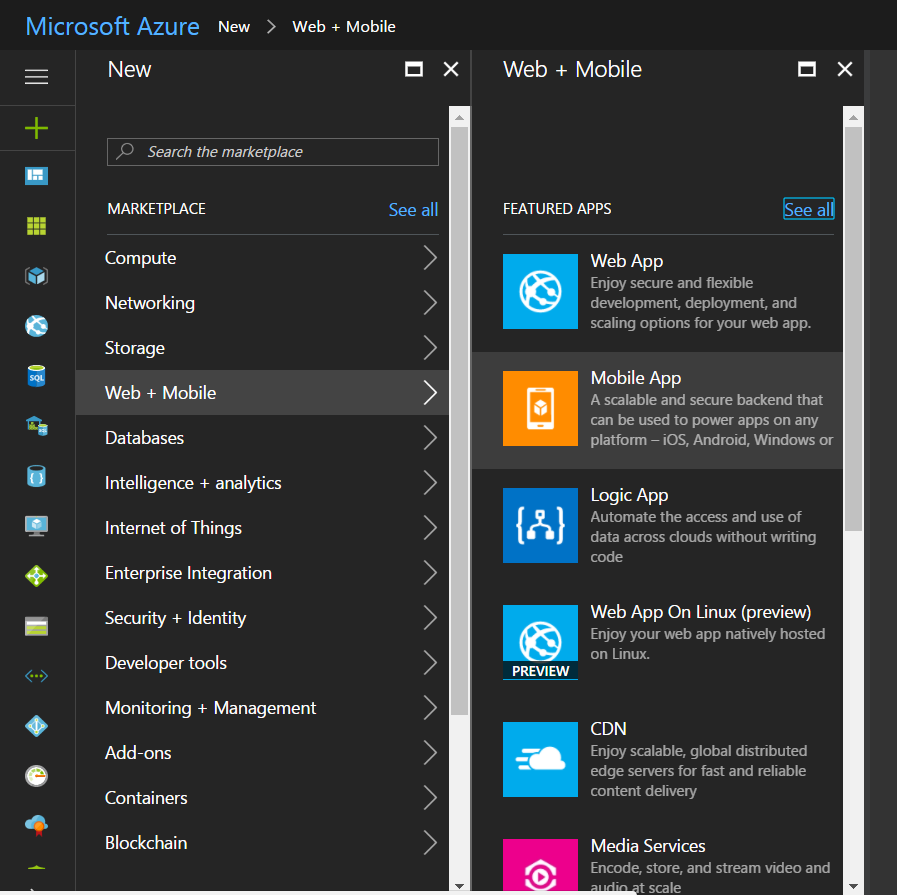Screen dimensions: 897x895
Task: Click See all next to Featured Apps
Action: point(808,209)
